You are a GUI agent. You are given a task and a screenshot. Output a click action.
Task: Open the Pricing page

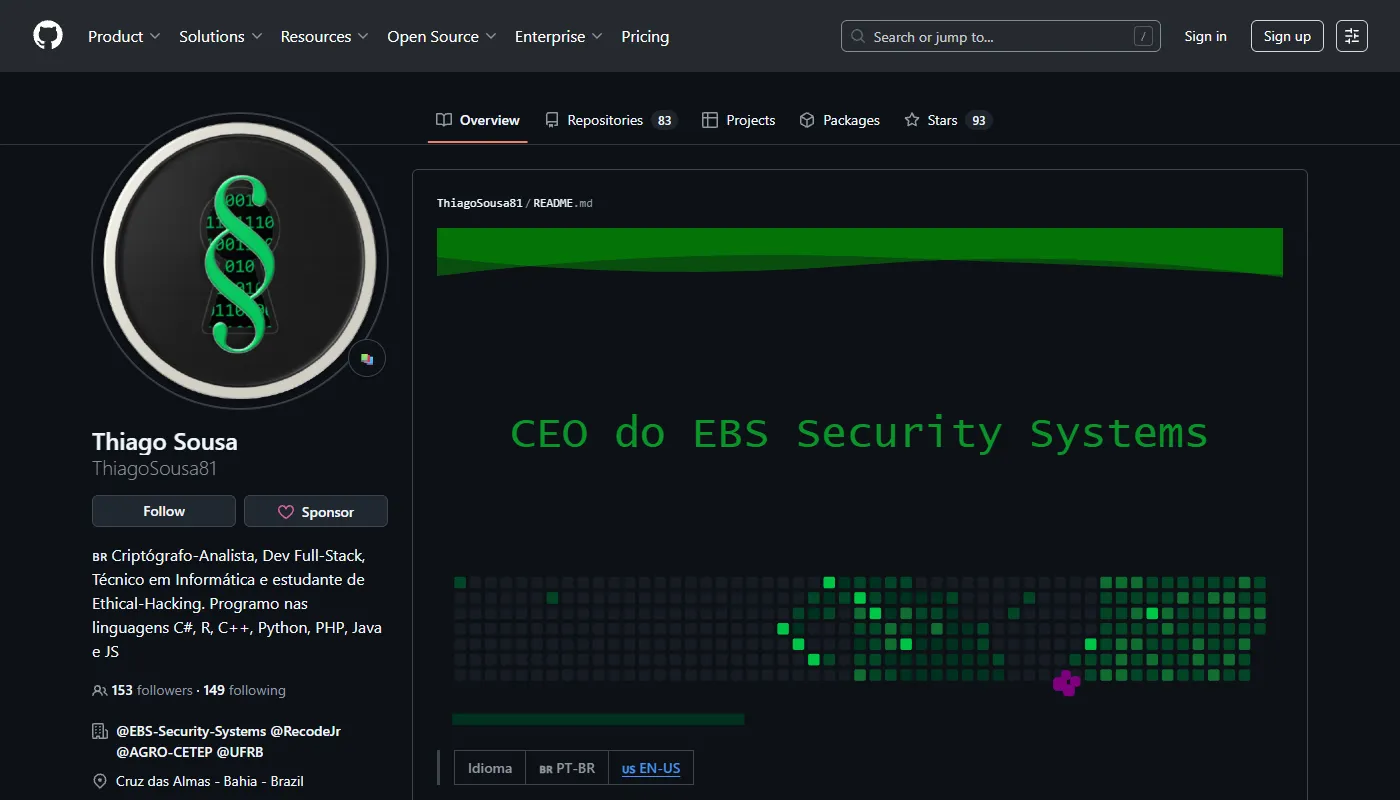tap(645, 36)
